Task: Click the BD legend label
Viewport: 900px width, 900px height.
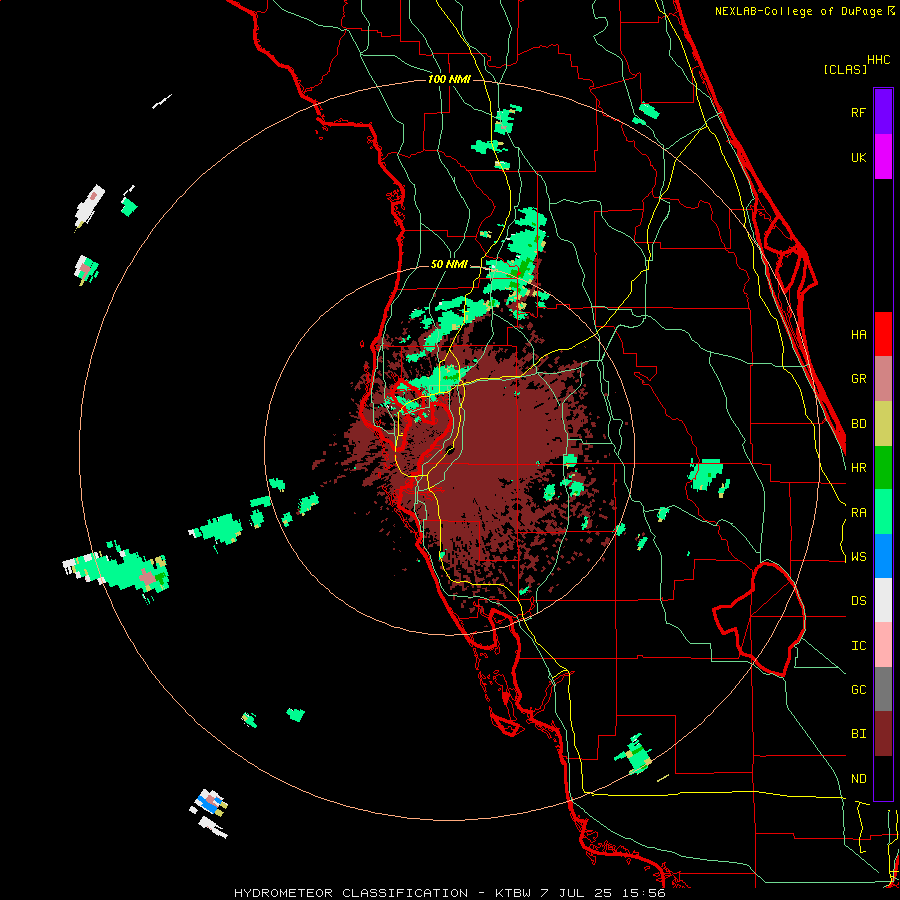Action: click(x=858, y=424)
